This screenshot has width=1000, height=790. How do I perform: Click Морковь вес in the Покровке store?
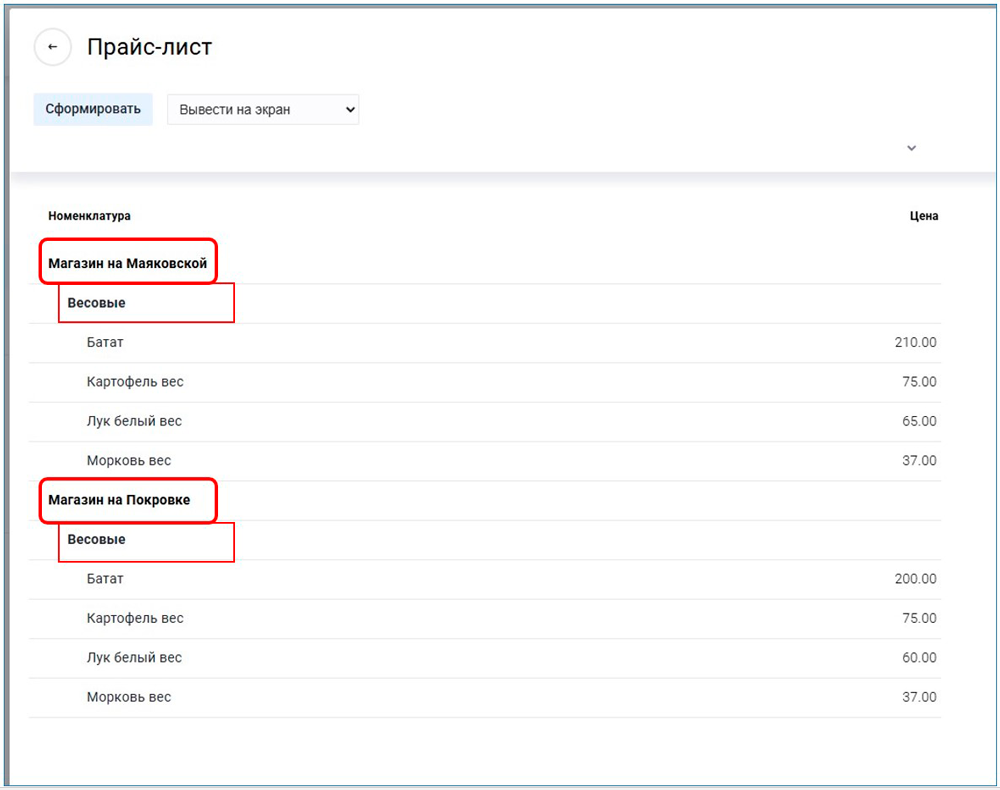click(128, 697)
